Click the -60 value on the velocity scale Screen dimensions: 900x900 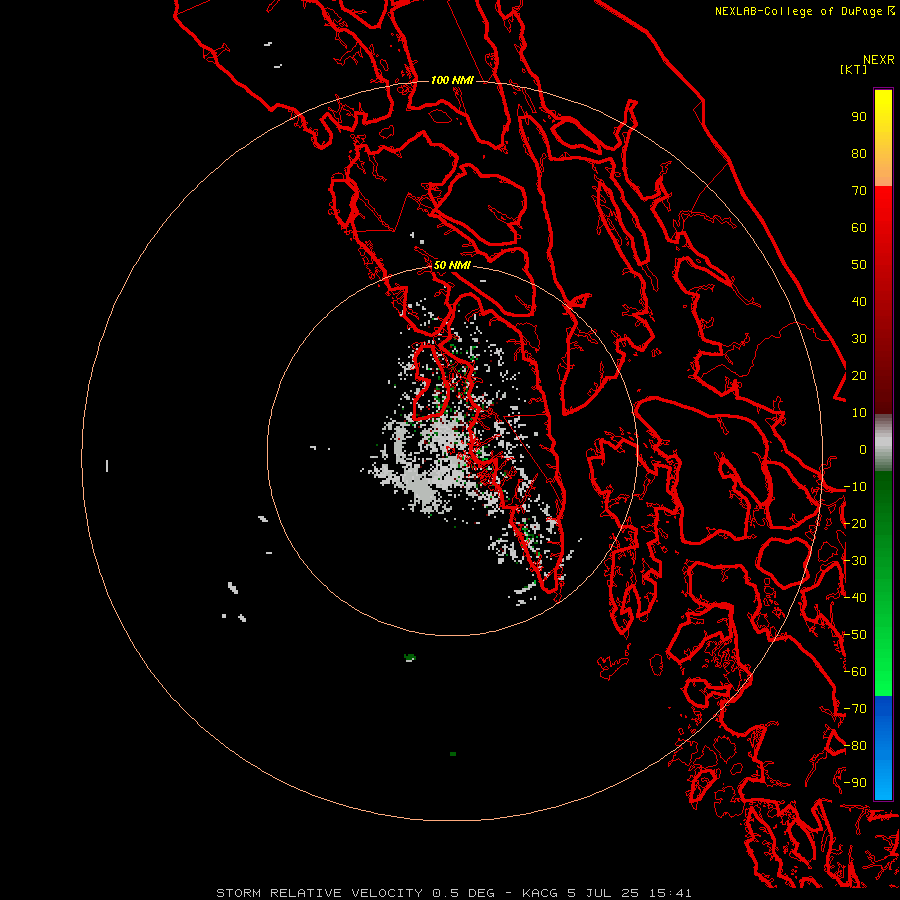[x=855, y=672]
